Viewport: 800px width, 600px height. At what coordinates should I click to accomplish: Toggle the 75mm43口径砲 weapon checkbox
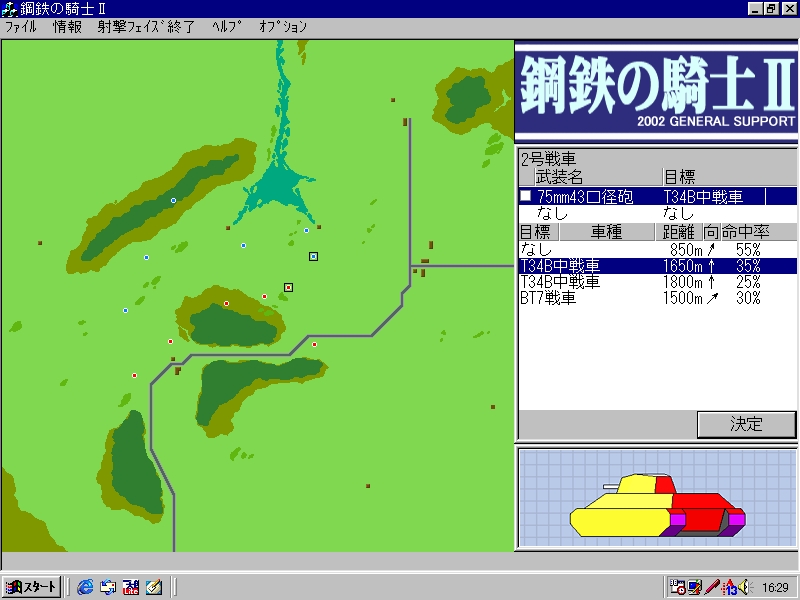[526, 196]
